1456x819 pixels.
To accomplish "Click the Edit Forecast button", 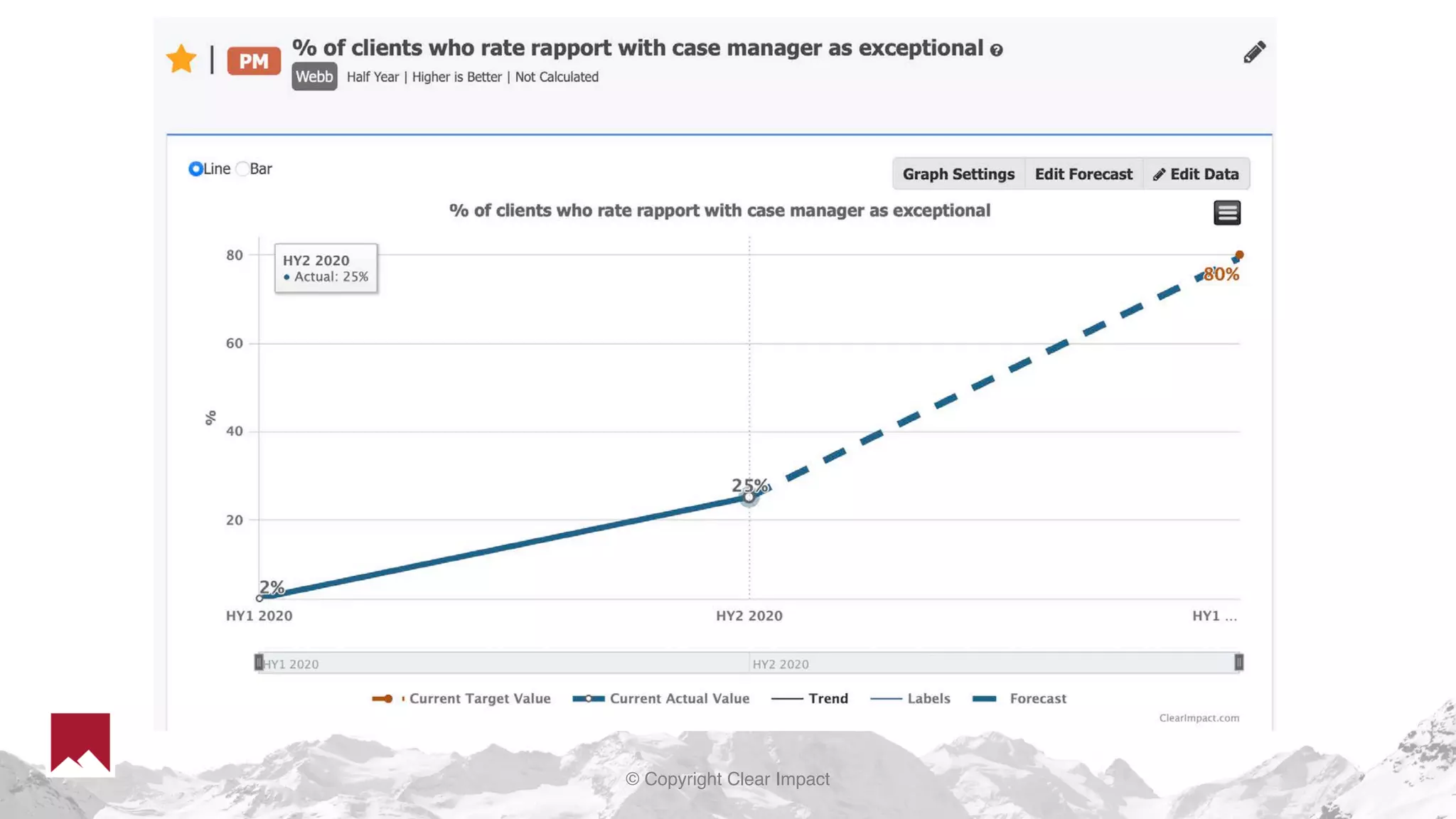I will coord(1083,174).
